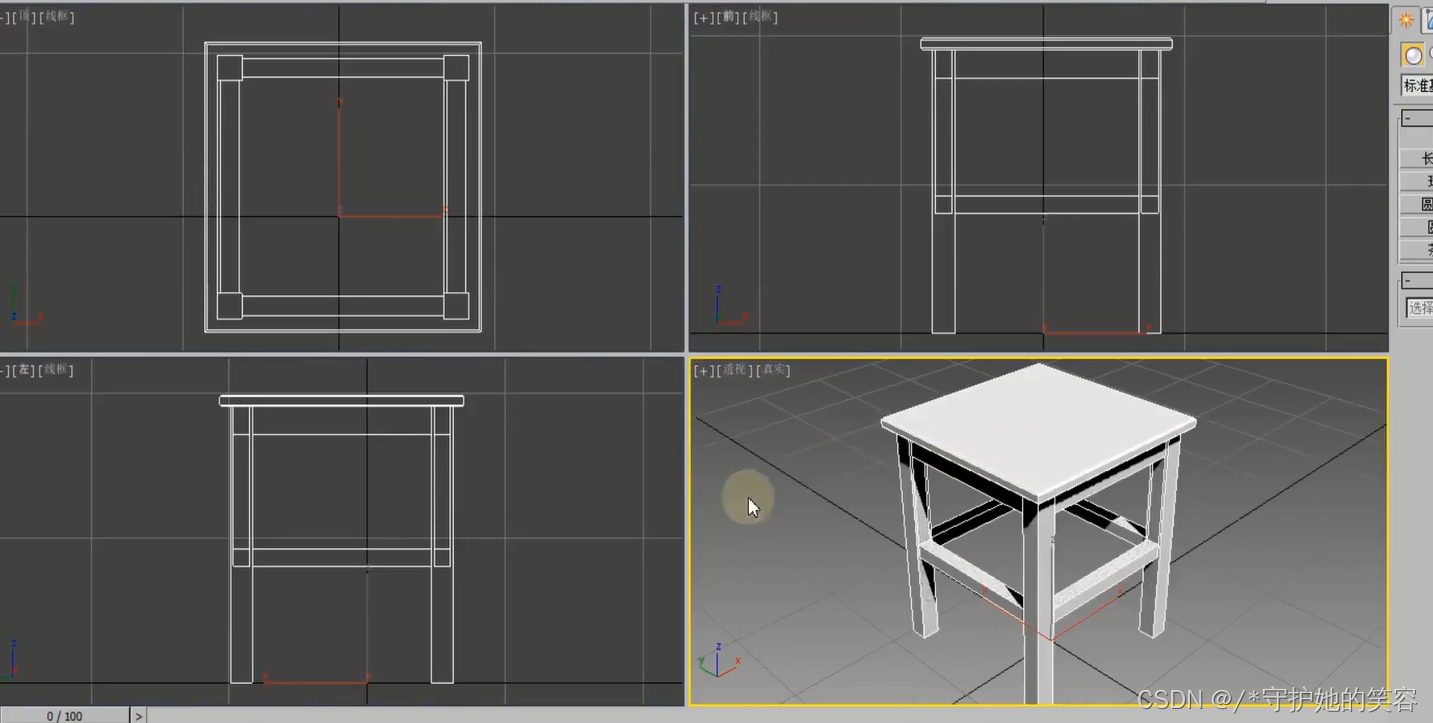Viewport: 1433px width, 723px height.
Task: Click the 长方体 box primitive button
Action: (x=1416, y=159)
